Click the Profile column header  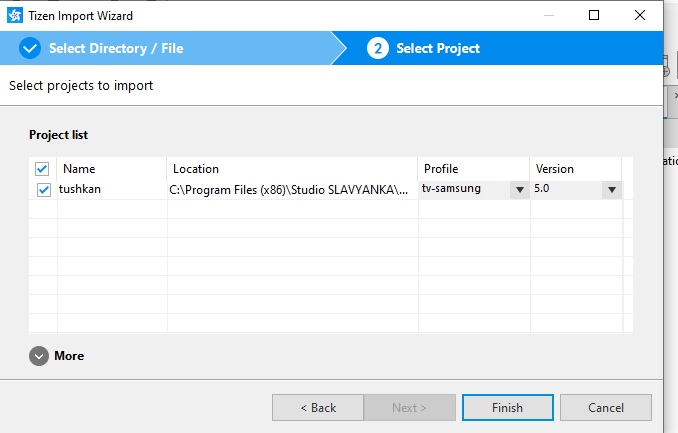click(474, 169)
